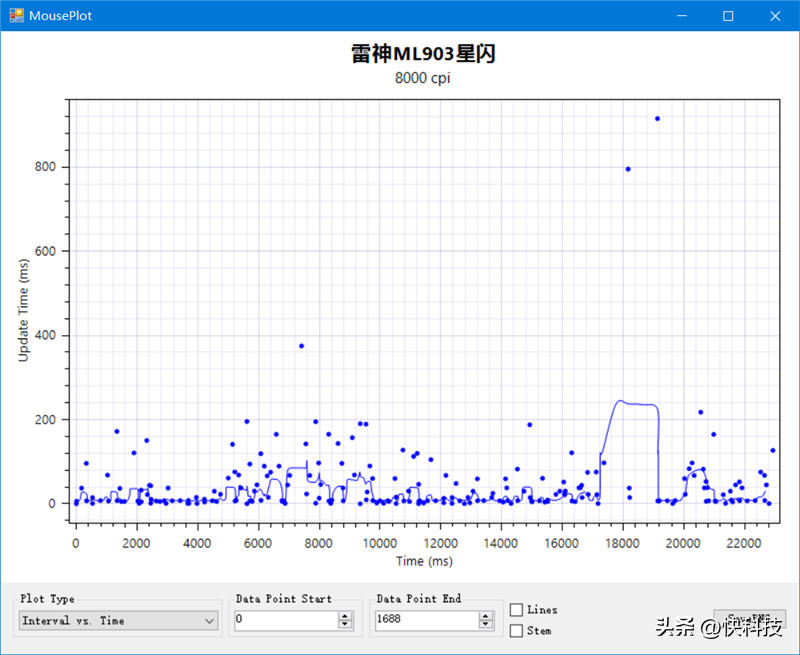Click the "22000" tick label on time axis
The height and width of the screenshot is (655, 800).
(744, 543)
